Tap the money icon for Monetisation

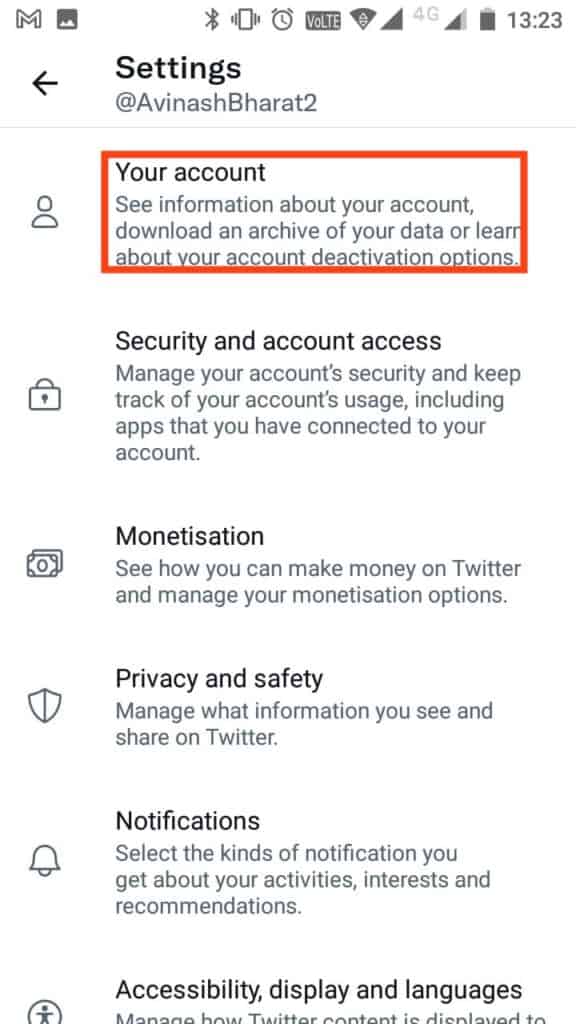pos(45,564)
